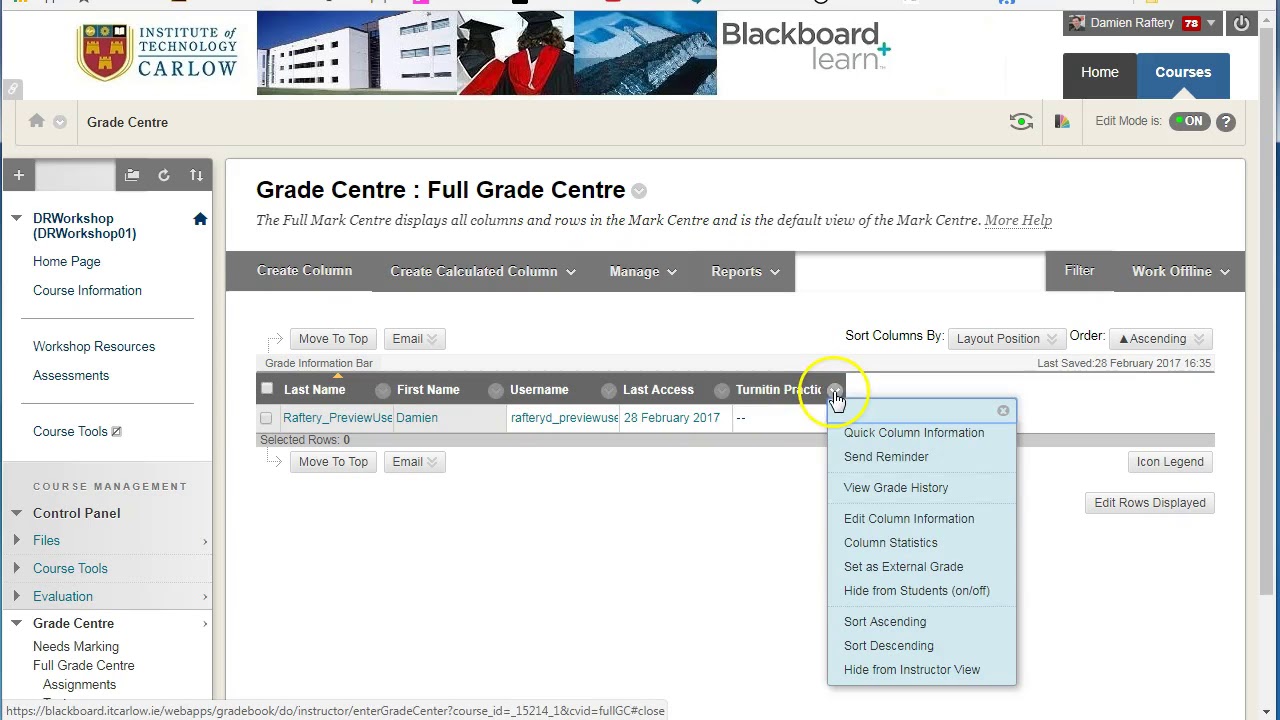Open Last Access column options chevron
The height and width of the screenshot is (720, 1280).
(x=721, y=390)
